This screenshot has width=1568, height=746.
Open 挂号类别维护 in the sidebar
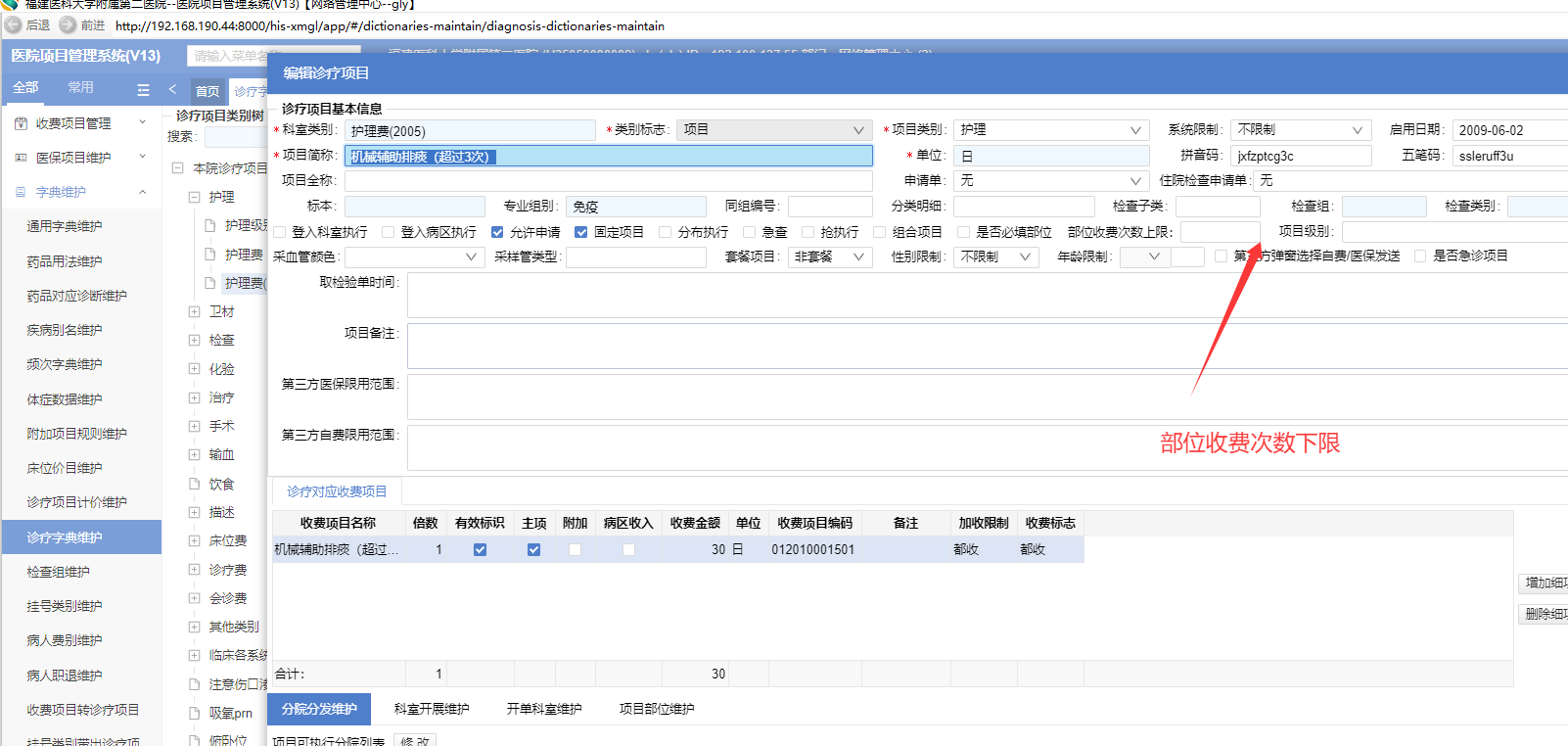(65, 606)
